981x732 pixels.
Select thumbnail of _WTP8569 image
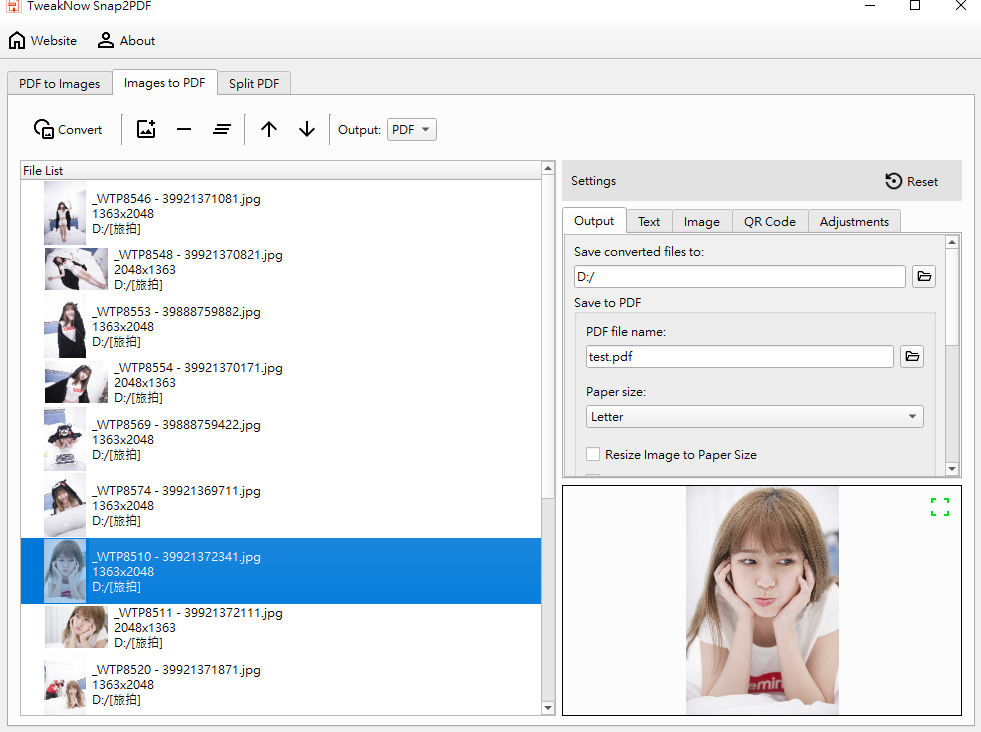(64, 439)
